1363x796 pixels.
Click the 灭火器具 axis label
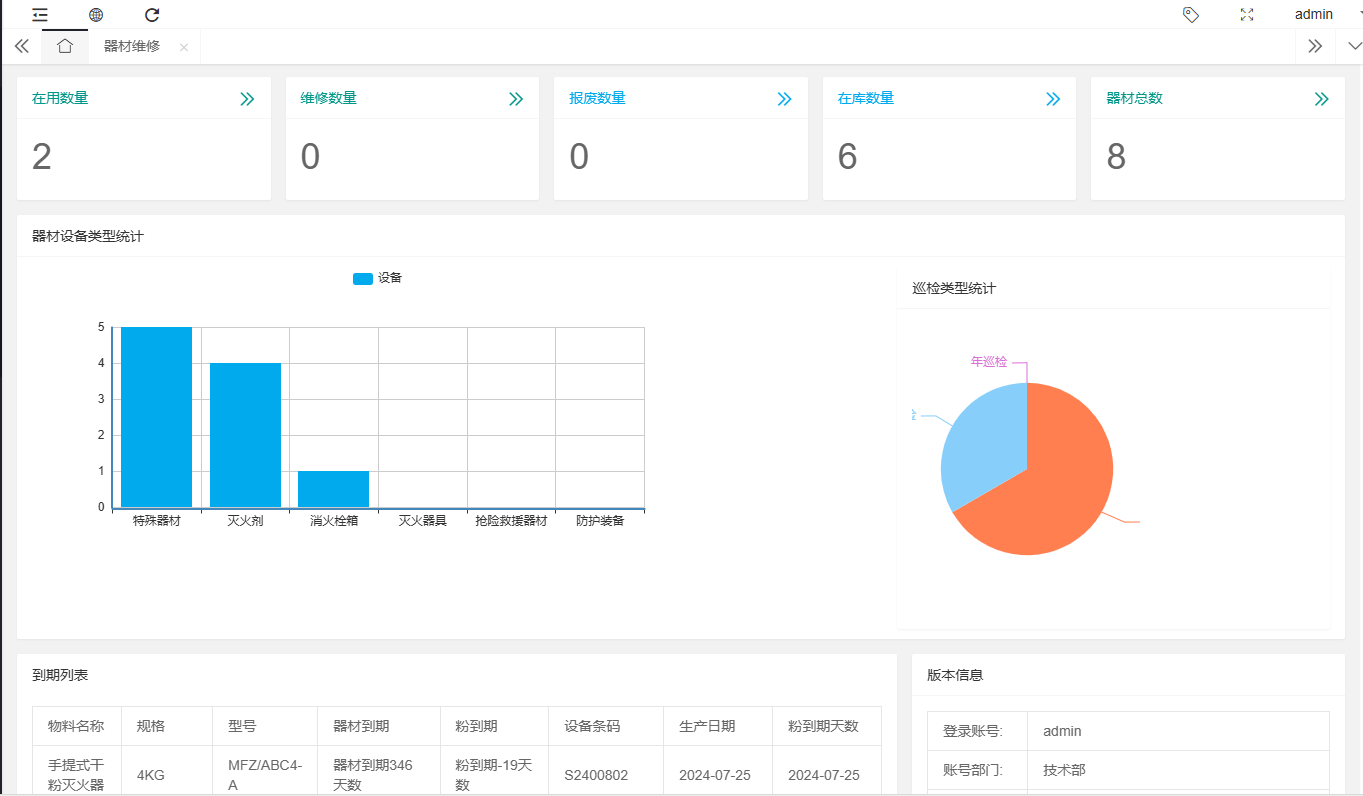422,521
